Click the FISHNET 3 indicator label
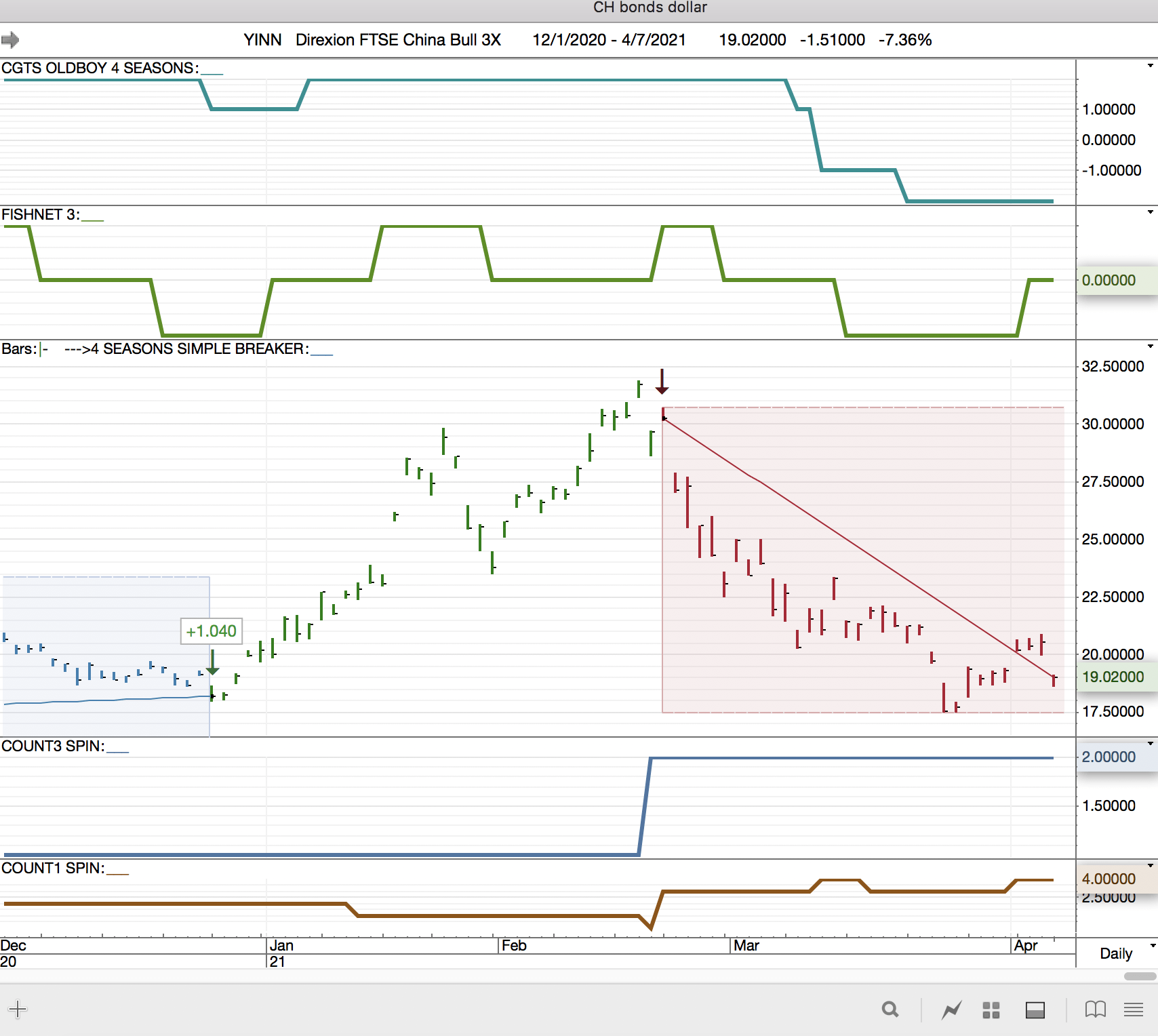This screenshot has width=1158, height=1036. [40, 214]
